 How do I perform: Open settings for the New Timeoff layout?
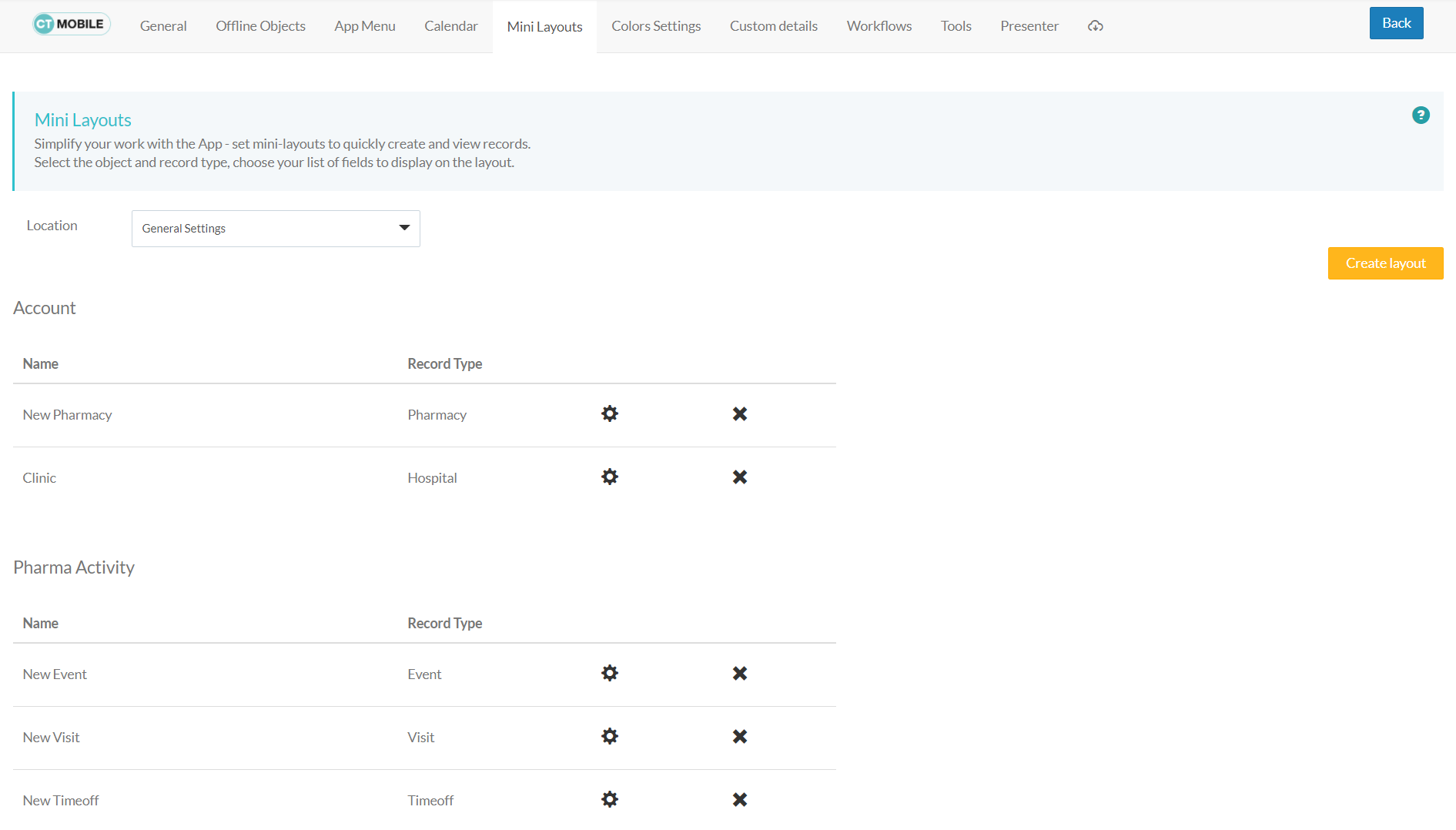tap(609, 799)
